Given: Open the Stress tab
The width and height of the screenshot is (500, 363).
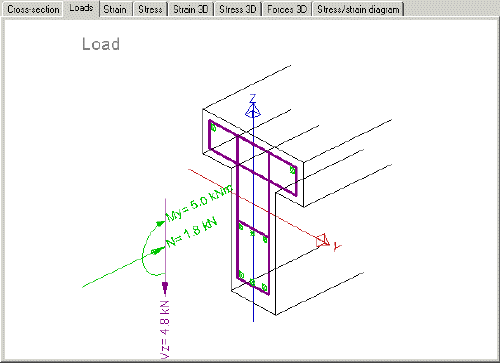Looking at the screenshot, I should click(150, 9).
